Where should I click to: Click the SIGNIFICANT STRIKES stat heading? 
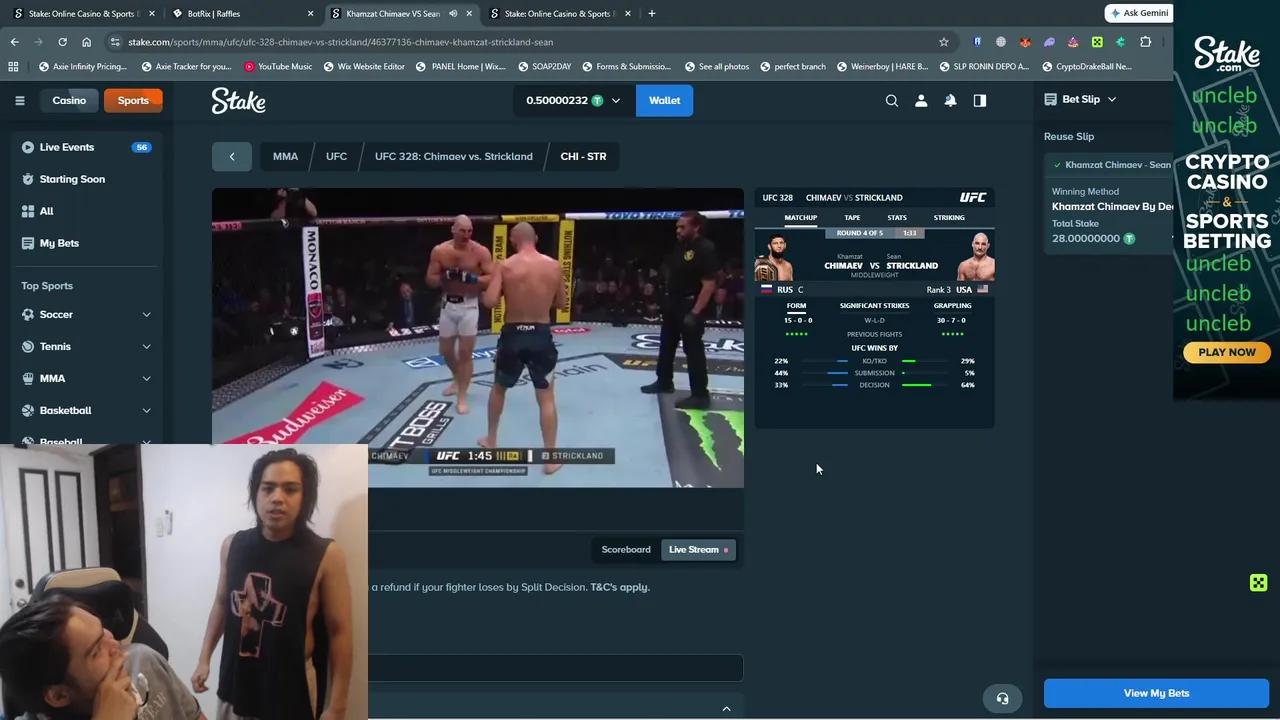click(x=874, y=306)
